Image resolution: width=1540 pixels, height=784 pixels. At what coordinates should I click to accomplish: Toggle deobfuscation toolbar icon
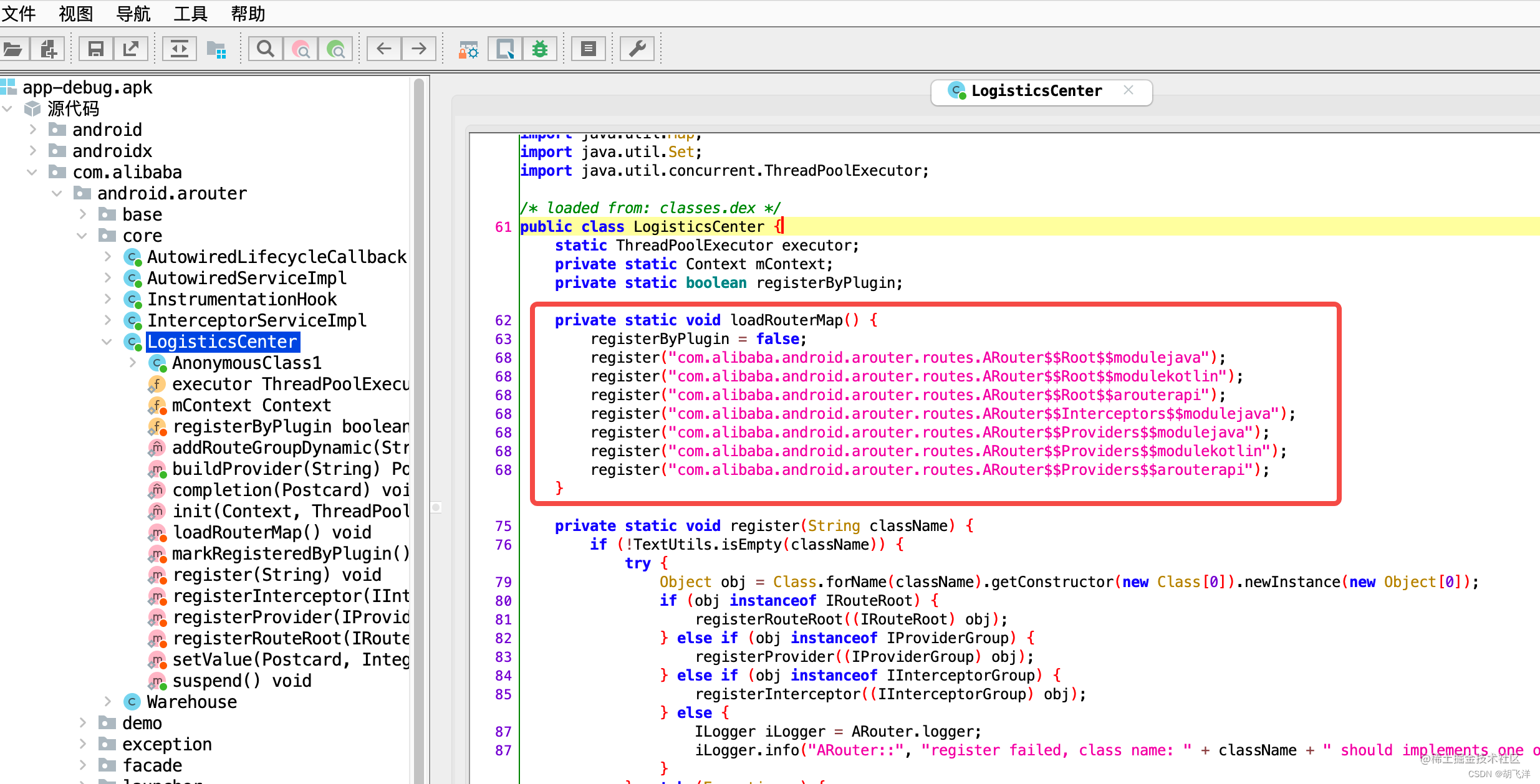(x=468, y=49)
